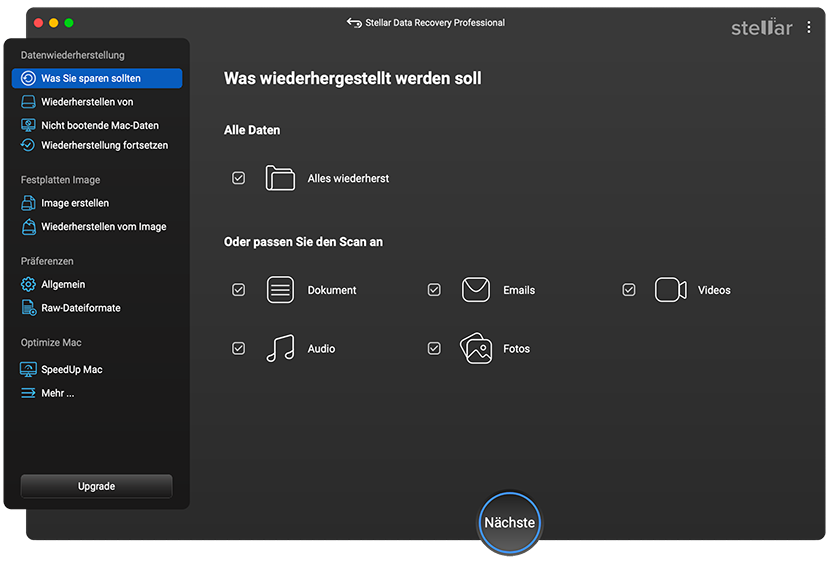Image resolution: width=831 pixels, height=568 pixels.
Task: Expand the Mehr ... sidebar entry
Action: (x=57, y=393)
